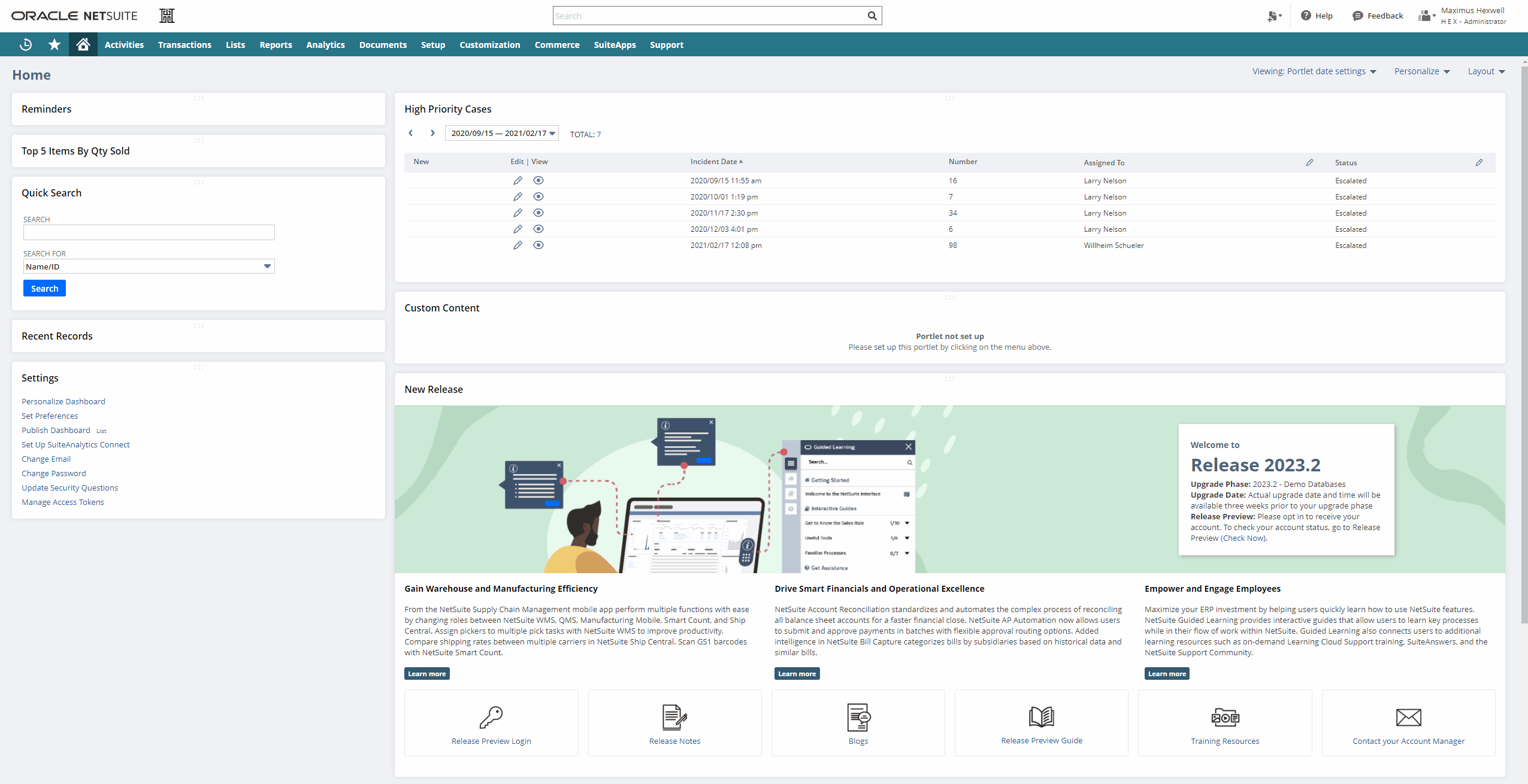Go to previous date range in High Priority Cases
1528x784 pixels.
[x=411, y=133]
